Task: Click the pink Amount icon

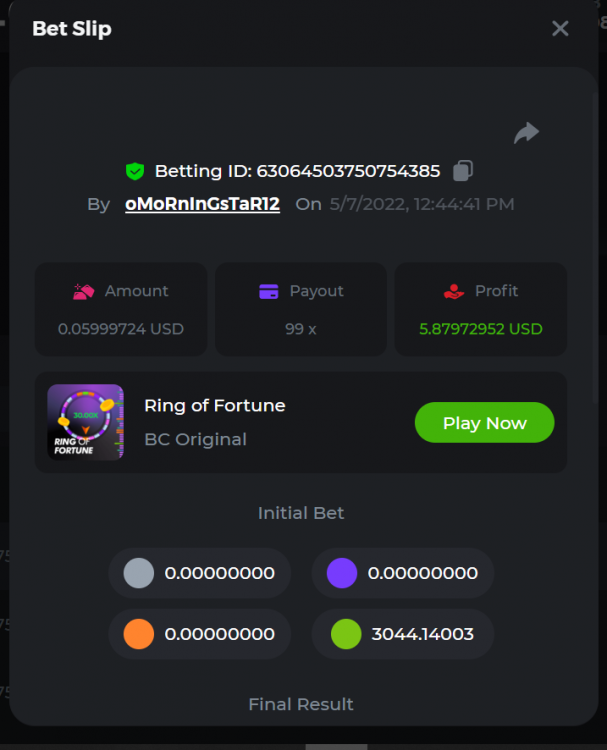Action: tap(83, 291)
